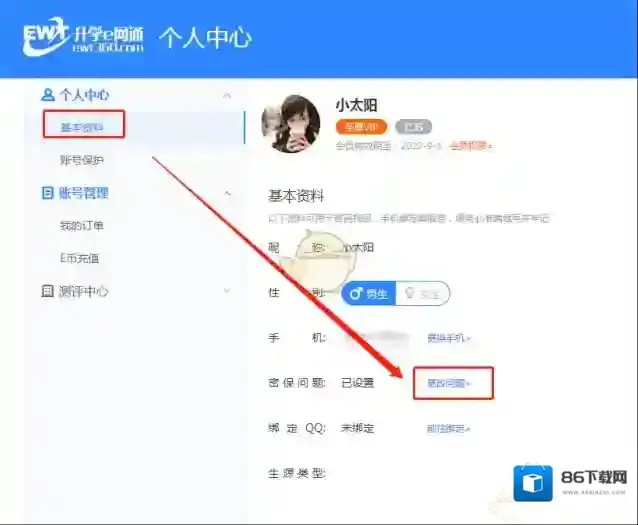Open 我的订单 in the sidebar
Screen dimensions: 638x525
coord(82,225)
